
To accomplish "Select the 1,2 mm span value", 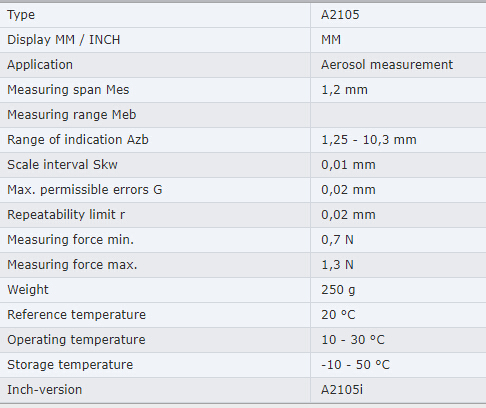I will (x=344, y=90).
